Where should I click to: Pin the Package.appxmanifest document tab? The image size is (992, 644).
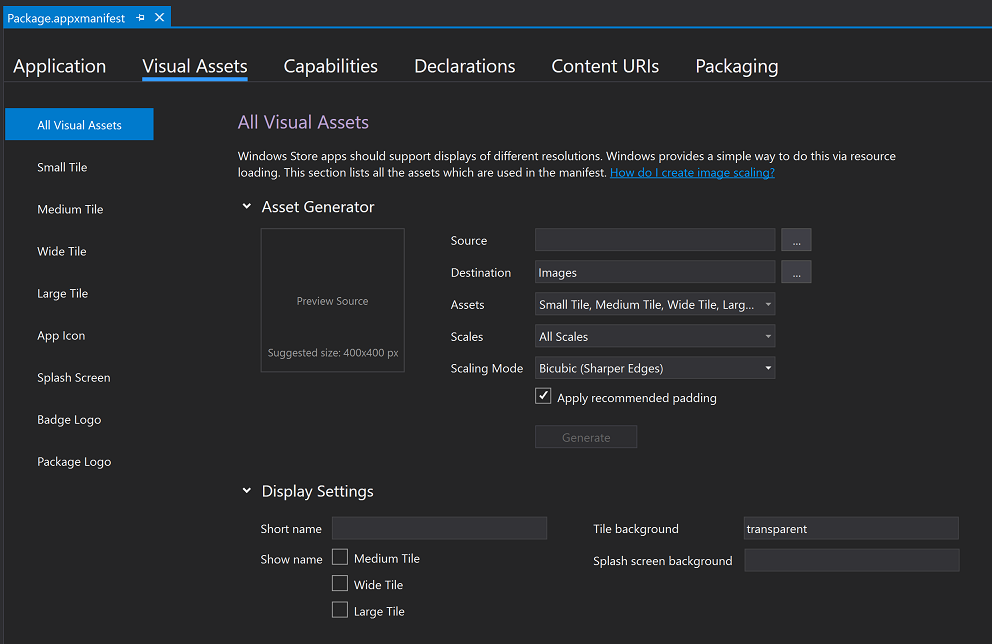click(x=140, y=18)
